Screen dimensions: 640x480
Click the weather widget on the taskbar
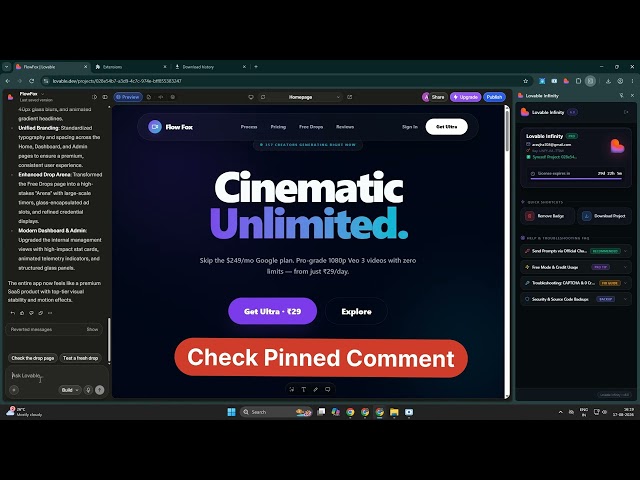pyautogui.click(x=24, y=412)
